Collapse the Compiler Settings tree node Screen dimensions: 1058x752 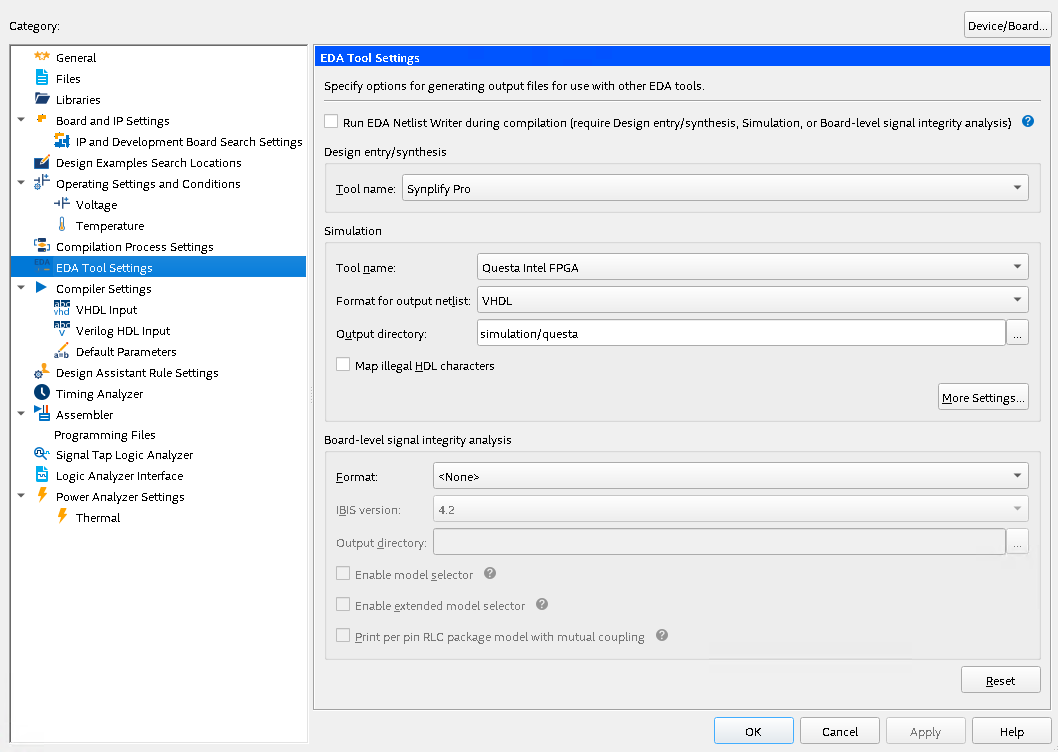(x=20, y=288)
